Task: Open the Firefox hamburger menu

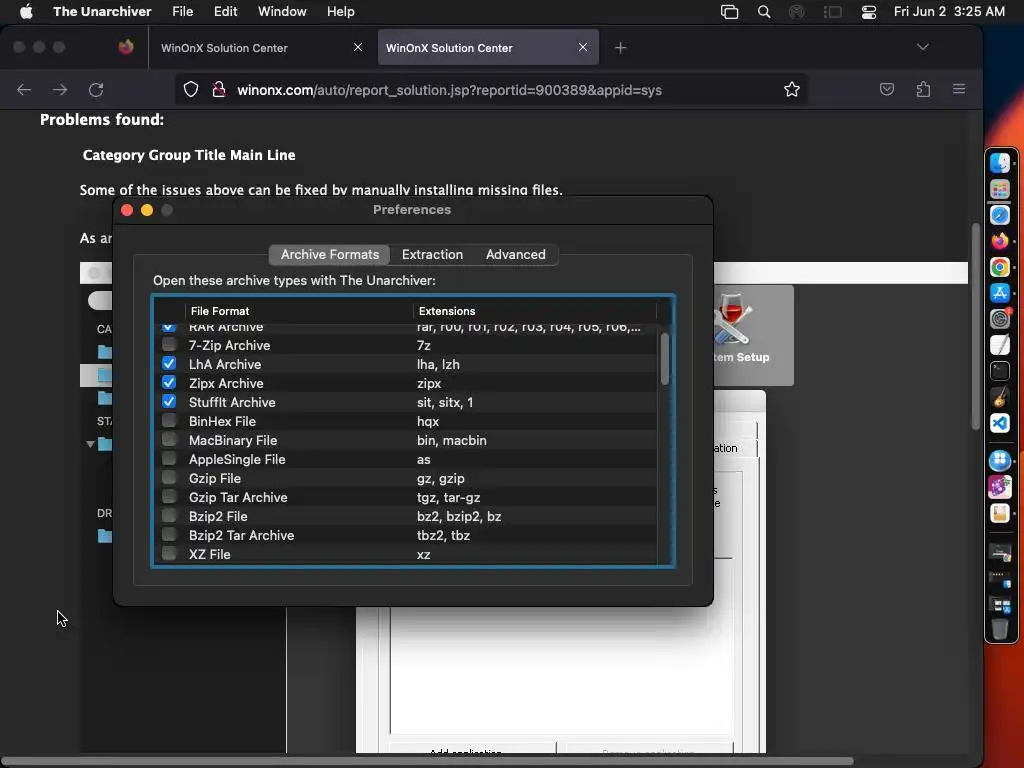Action: (959, 89)
